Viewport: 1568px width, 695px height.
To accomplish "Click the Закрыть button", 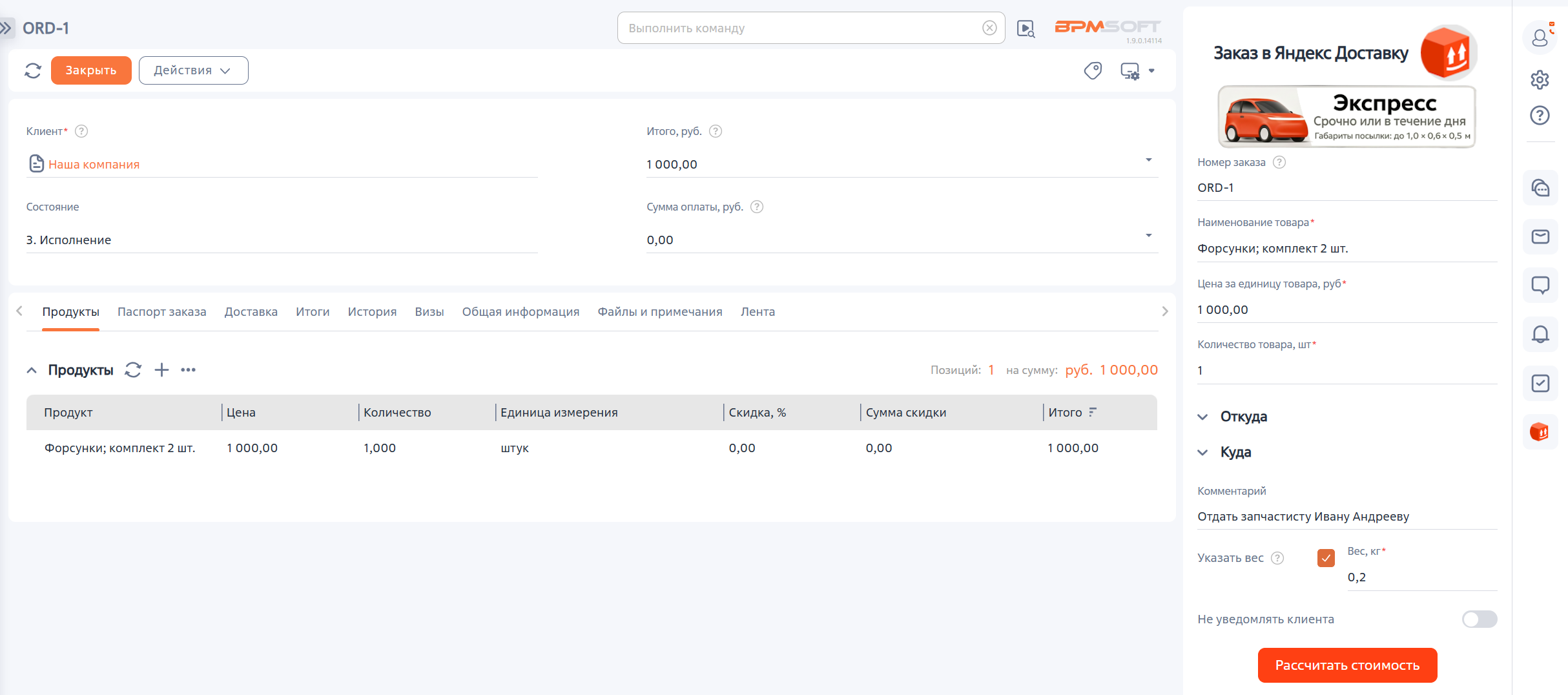I will [91, 70].
